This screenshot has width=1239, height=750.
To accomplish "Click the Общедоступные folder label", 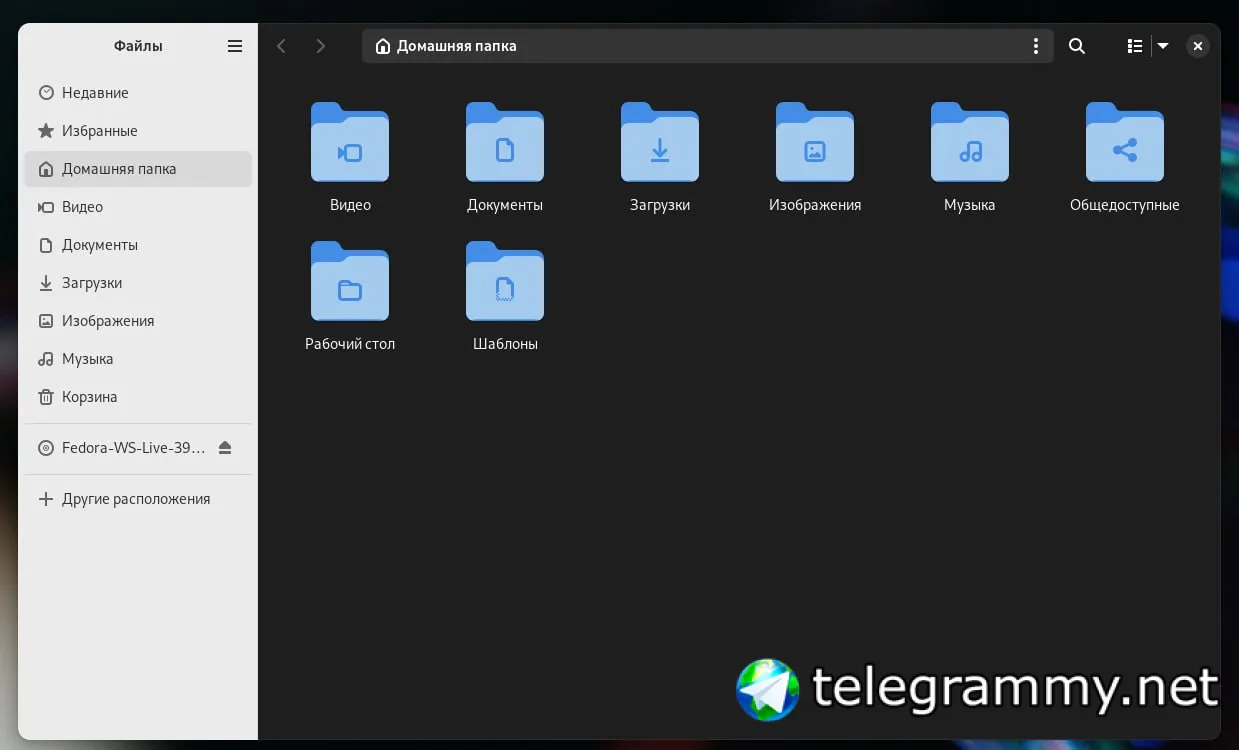I will (1125, 205).
